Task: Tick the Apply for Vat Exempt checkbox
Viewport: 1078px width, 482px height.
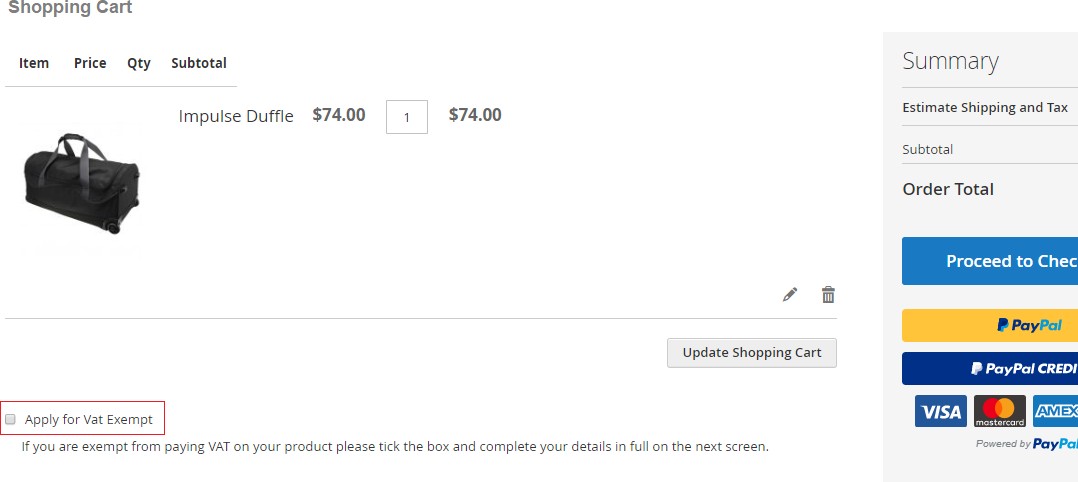Action: (x=11, y=420)
